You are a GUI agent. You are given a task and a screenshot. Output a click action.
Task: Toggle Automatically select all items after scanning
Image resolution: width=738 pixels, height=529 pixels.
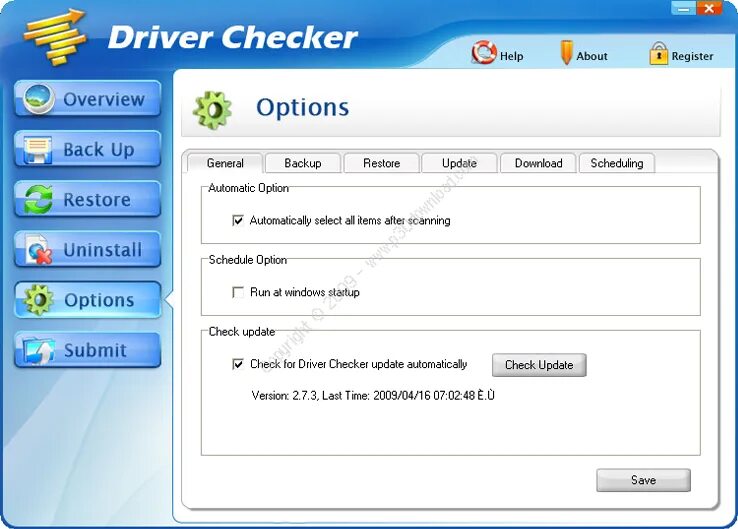(x=238, y=220)
